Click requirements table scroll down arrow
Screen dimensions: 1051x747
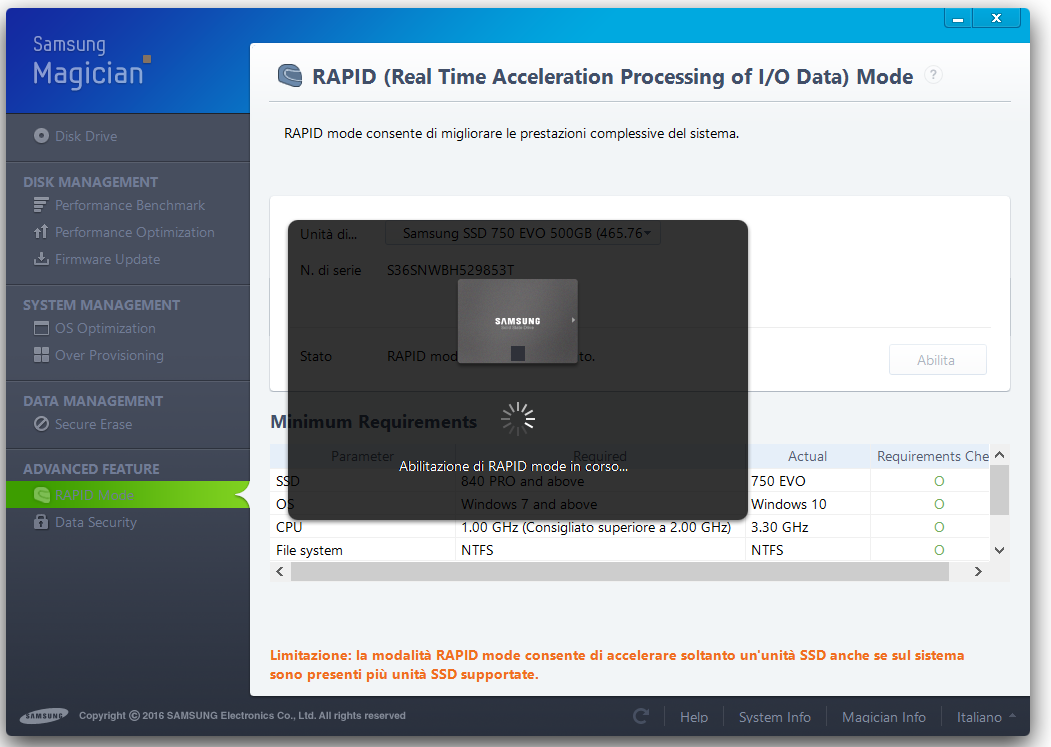point(999,551)
